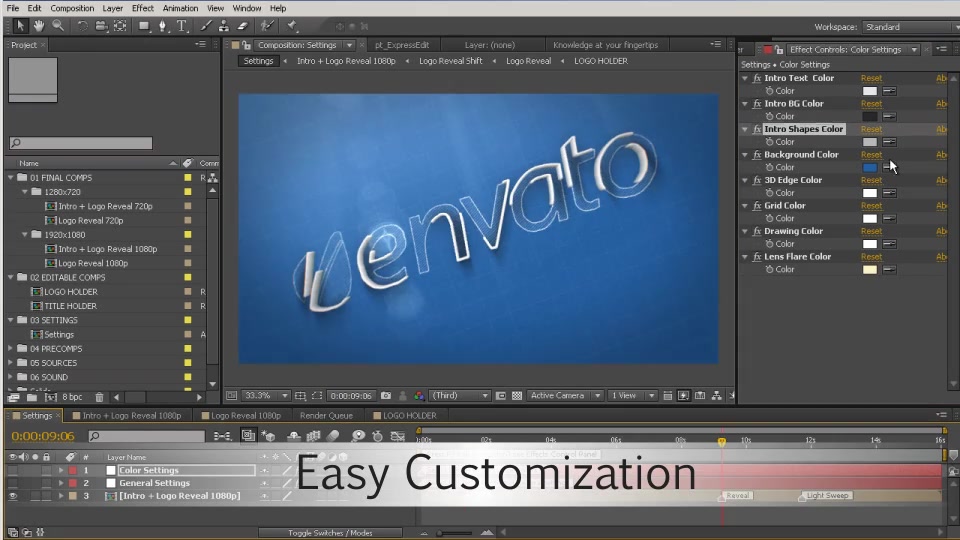The width and height of the screenshot is (960, 540).
Task: Select the Rotation tool
Action: click(x=81, y=26)
